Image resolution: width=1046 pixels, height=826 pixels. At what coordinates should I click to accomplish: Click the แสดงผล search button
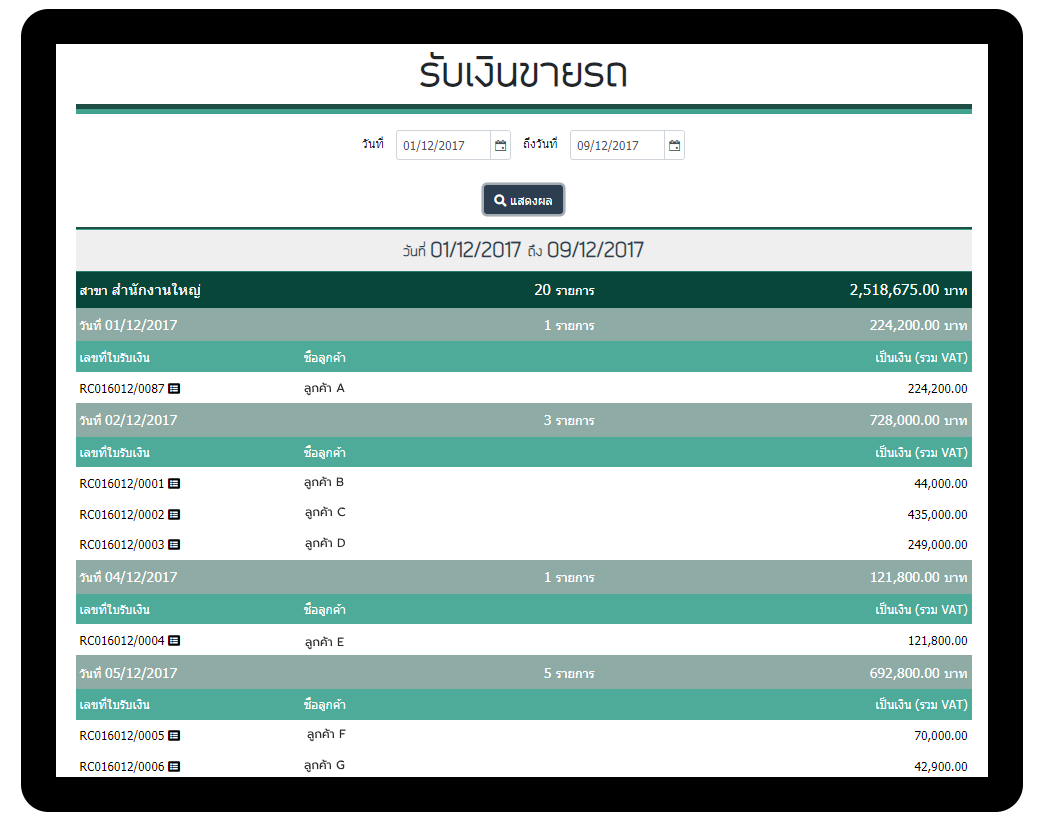523,200
